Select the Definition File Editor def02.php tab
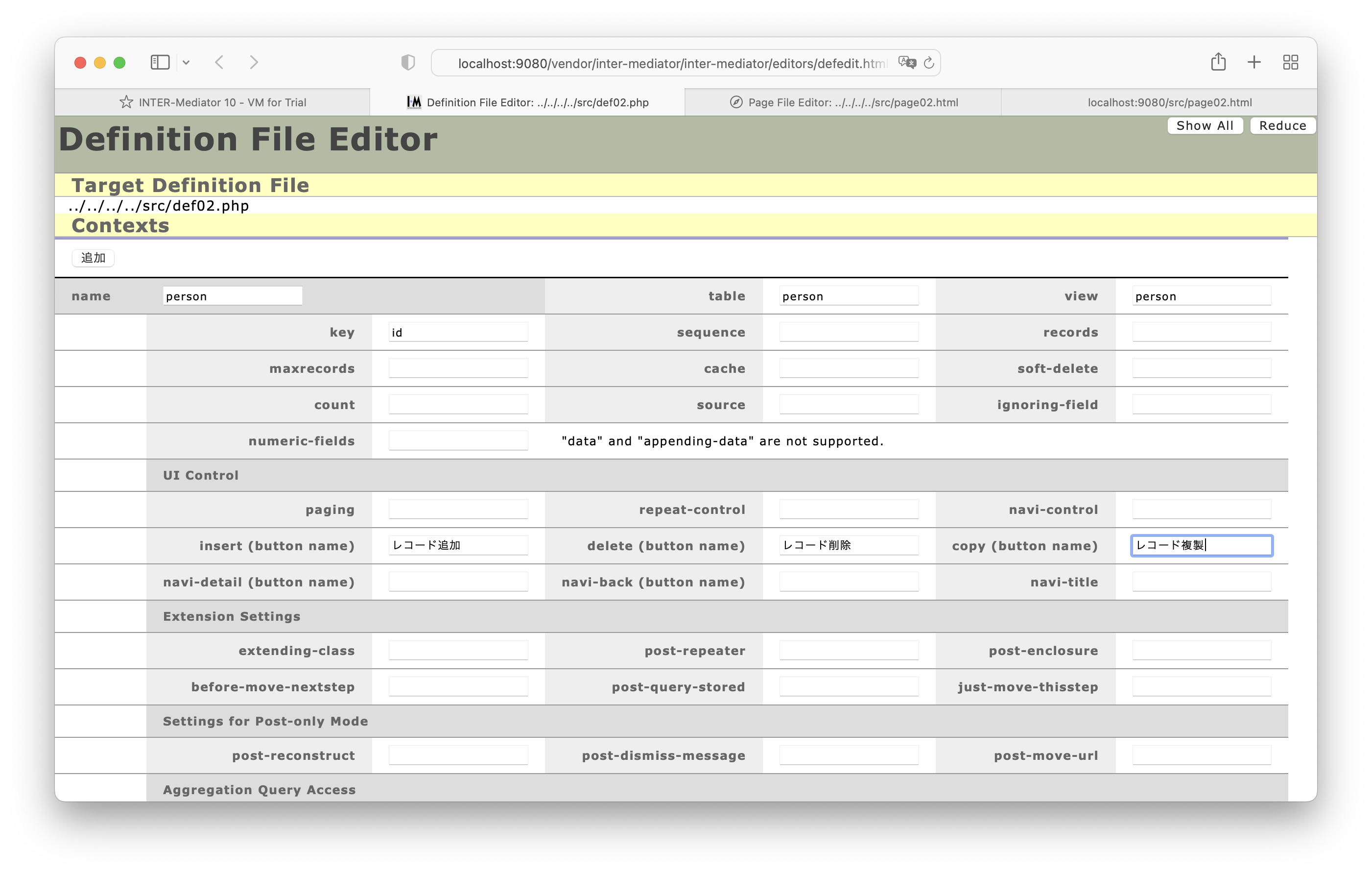Viewport: 1372px width, 874px height. pos(528,102)
